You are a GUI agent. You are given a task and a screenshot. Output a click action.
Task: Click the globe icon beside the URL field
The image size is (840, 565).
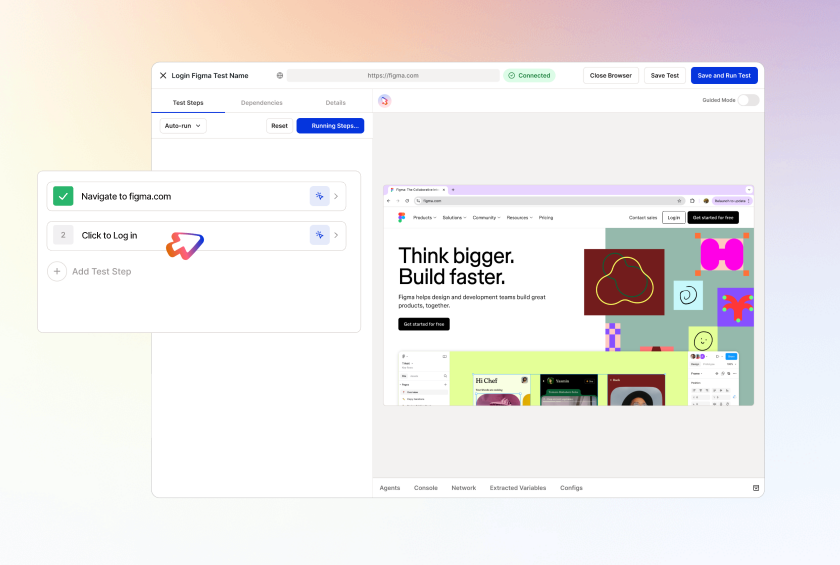280,76
